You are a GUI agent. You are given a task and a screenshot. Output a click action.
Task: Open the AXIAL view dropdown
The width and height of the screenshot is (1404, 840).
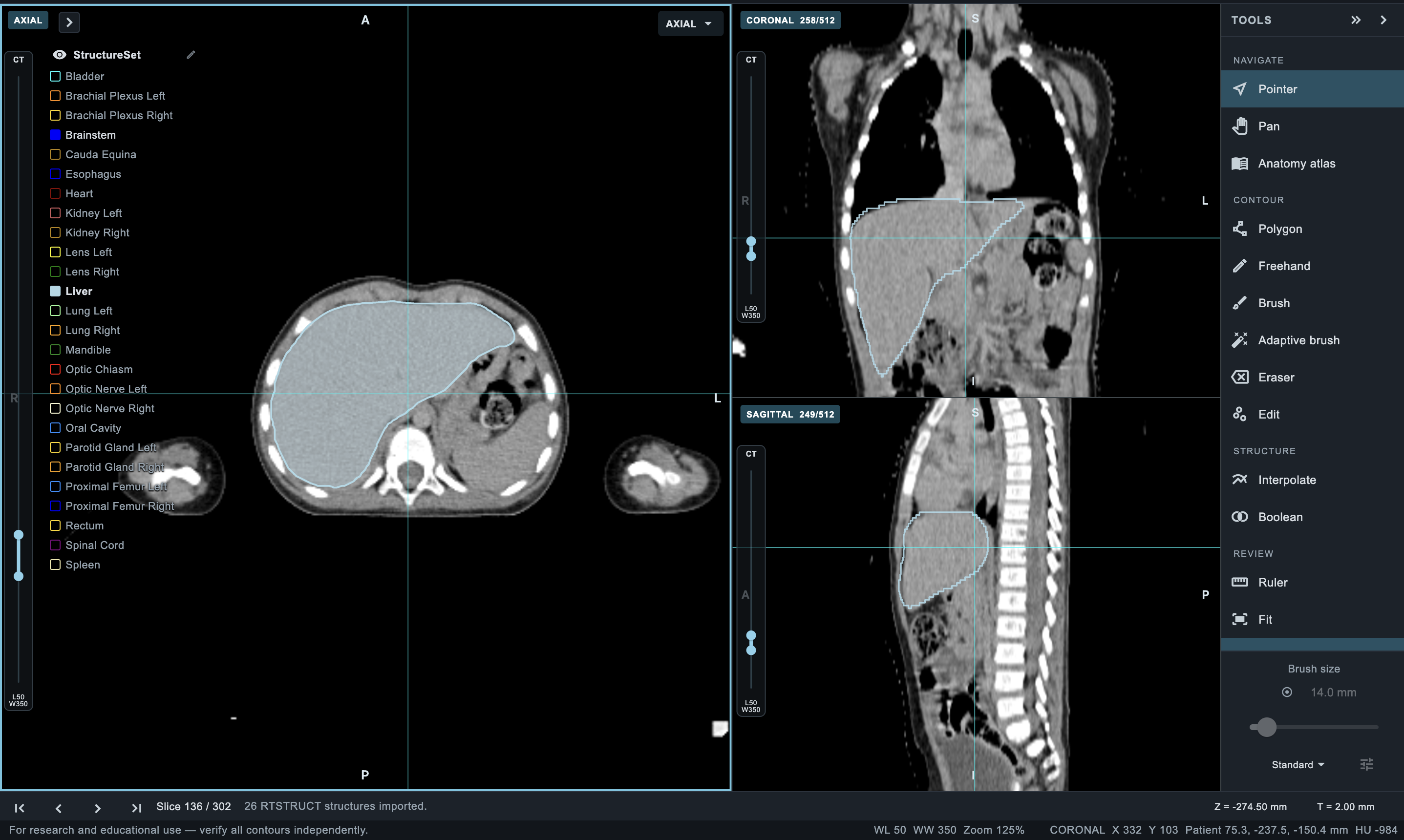click(690, 24)
